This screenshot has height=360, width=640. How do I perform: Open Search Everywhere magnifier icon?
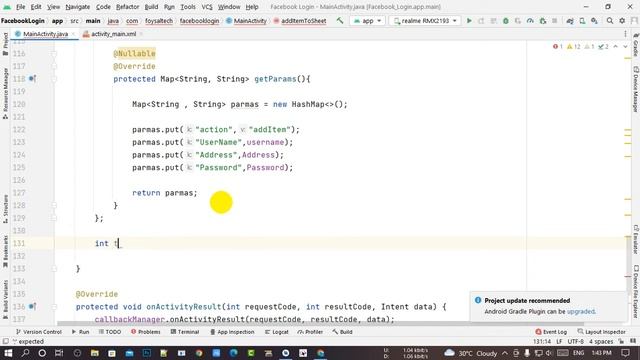coord(610,20)
